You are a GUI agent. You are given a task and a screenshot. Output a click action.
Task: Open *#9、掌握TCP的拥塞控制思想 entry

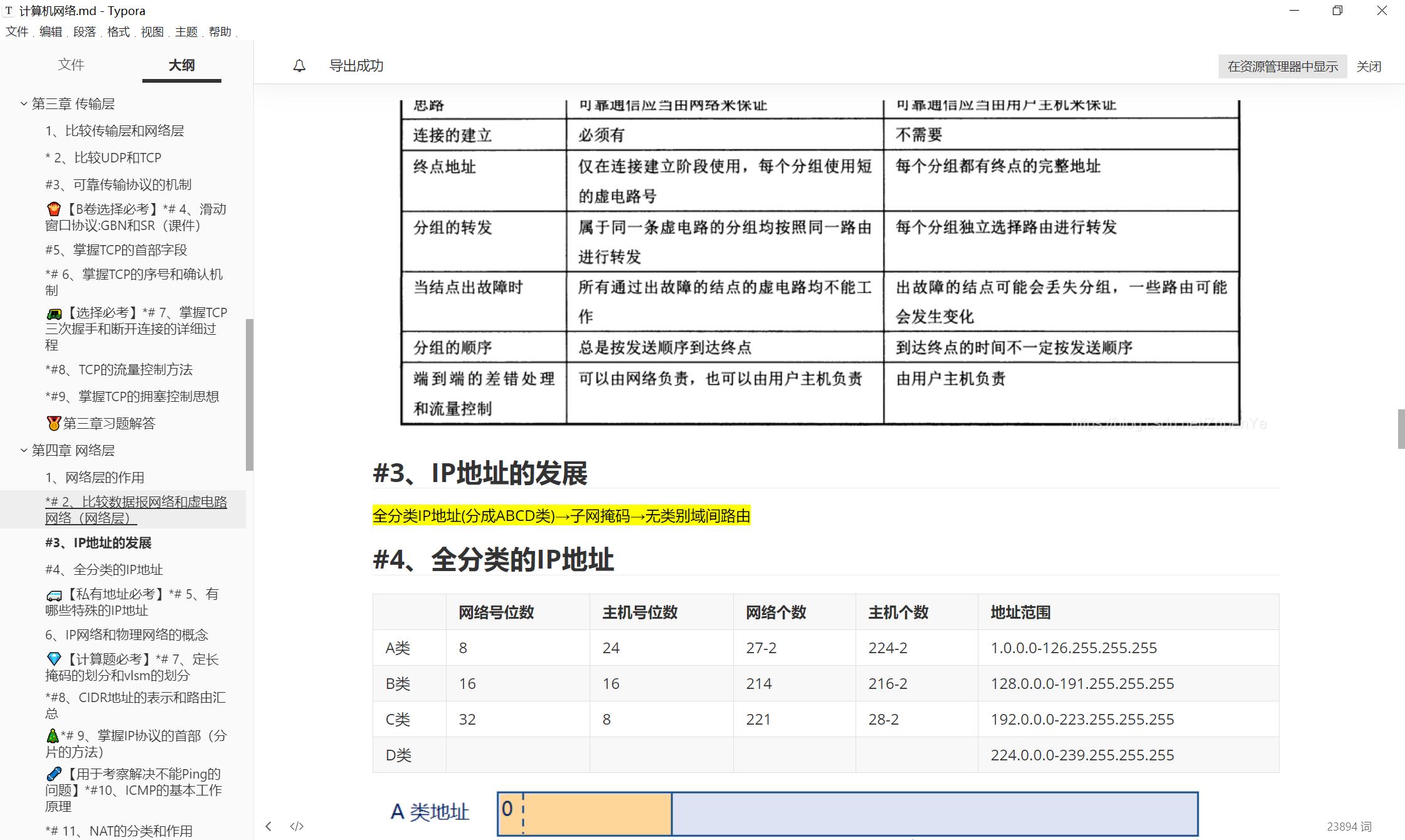tap(132, 397)
